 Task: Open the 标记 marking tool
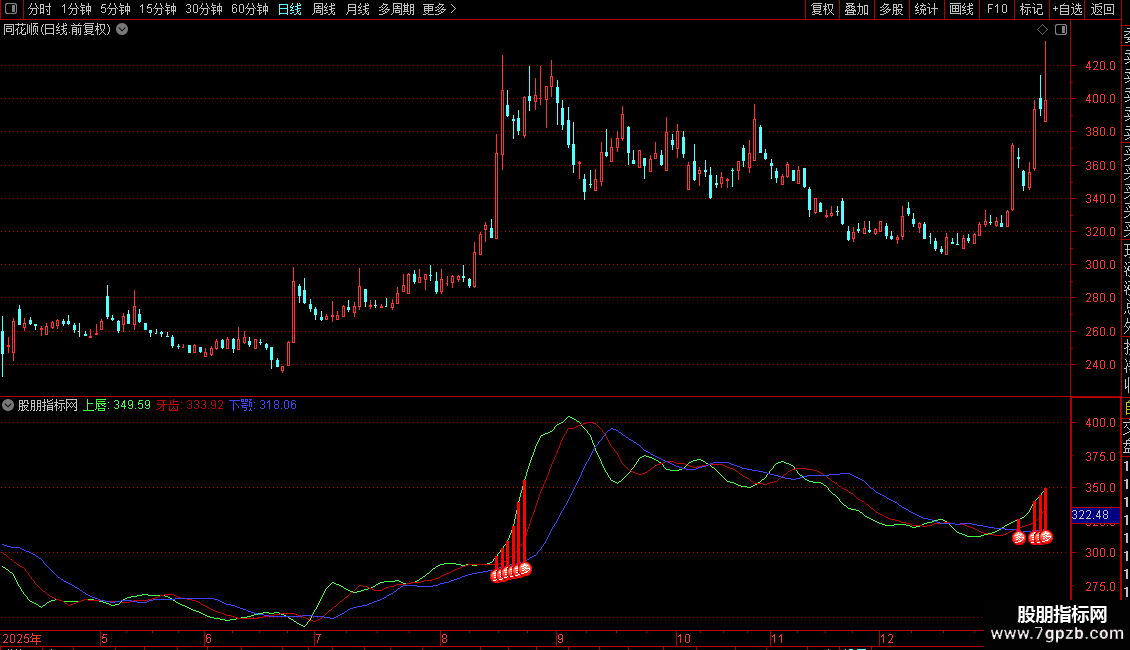click(x=1031, y=9)
